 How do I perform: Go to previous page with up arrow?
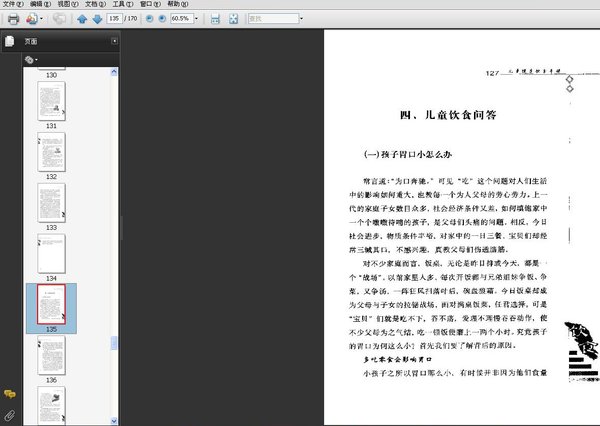82,19
